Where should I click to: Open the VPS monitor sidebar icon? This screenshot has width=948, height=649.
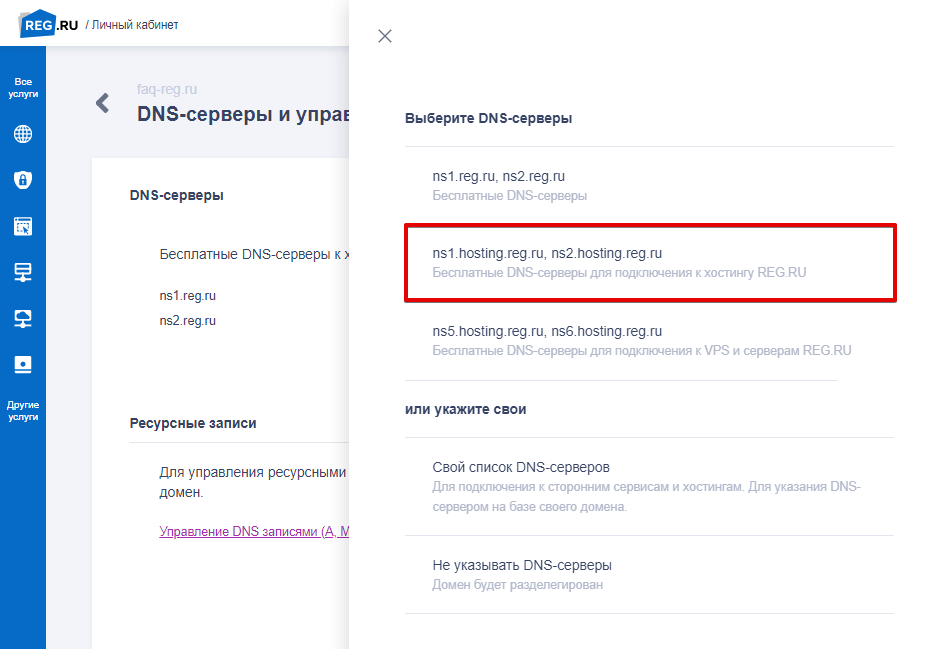coord(23,318)
